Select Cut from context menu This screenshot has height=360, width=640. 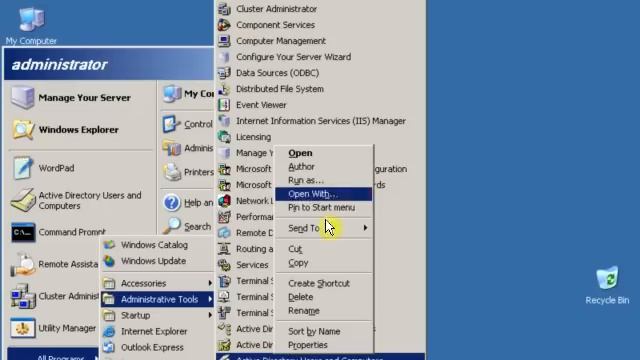[324, 249]
